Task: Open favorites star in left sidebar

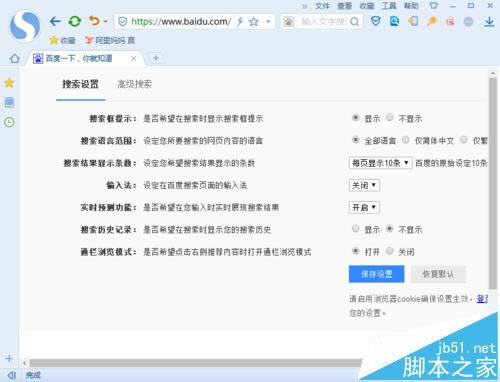Action: click(9, 83)
